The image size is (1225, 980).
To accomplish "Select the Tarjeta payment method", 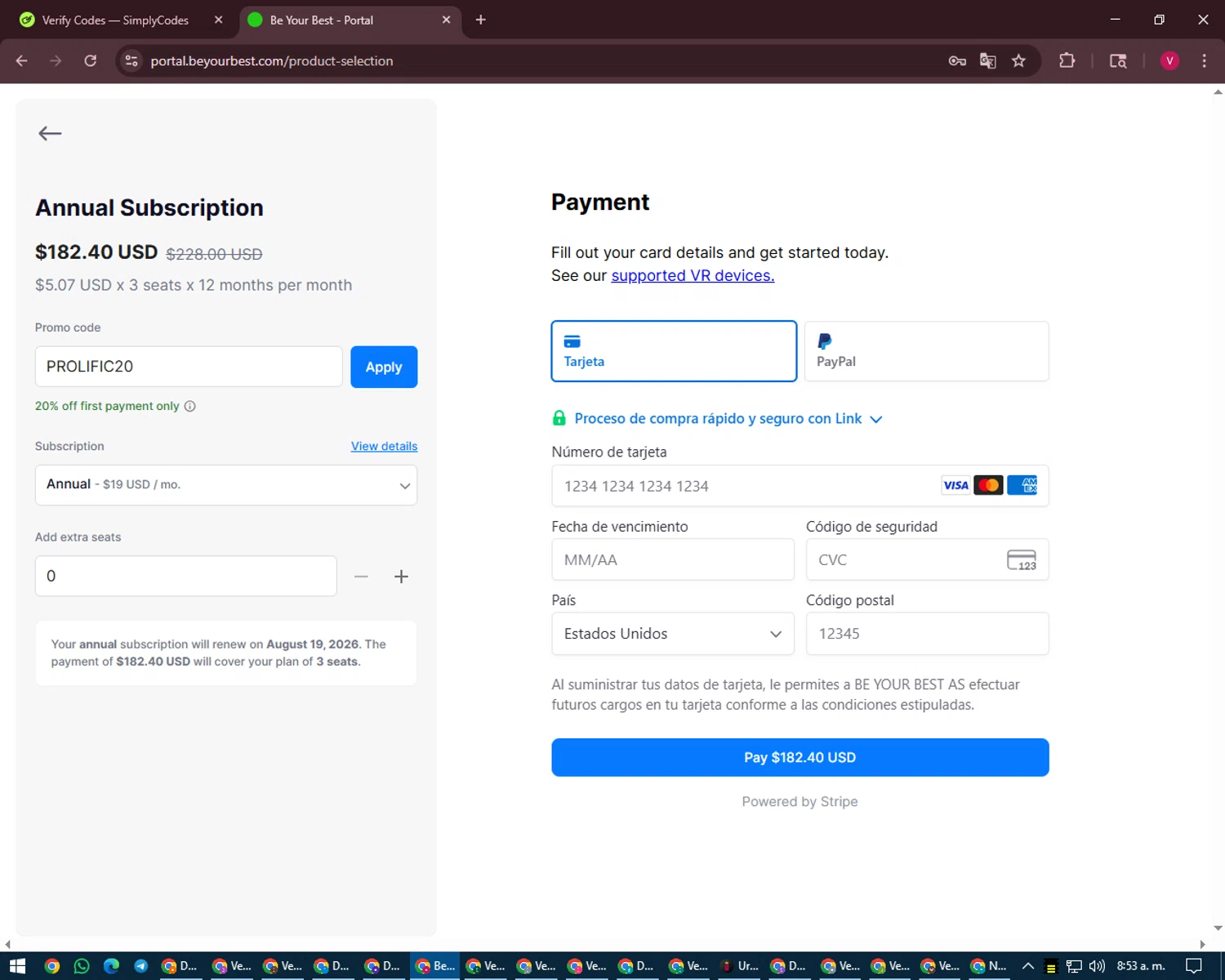I will 674,351.
